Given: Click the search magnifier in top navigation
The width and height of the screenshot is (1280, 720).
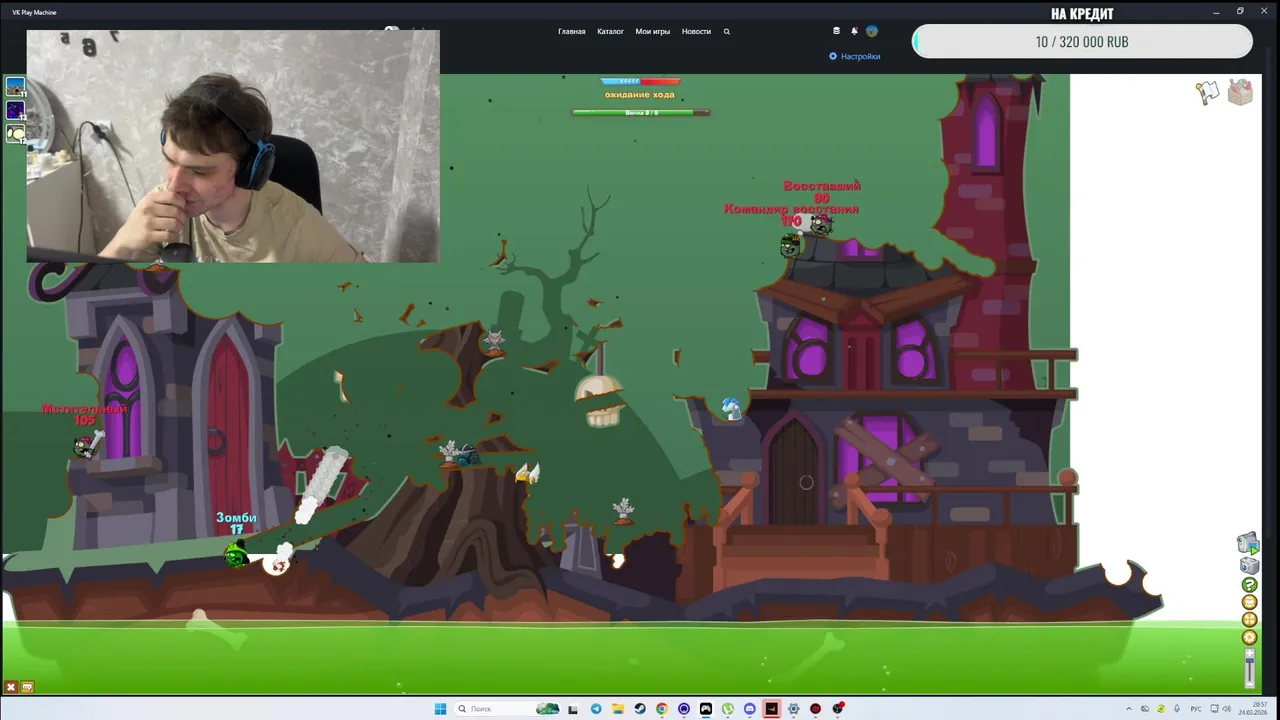Looking at the screenshot, I should (727, 31).
